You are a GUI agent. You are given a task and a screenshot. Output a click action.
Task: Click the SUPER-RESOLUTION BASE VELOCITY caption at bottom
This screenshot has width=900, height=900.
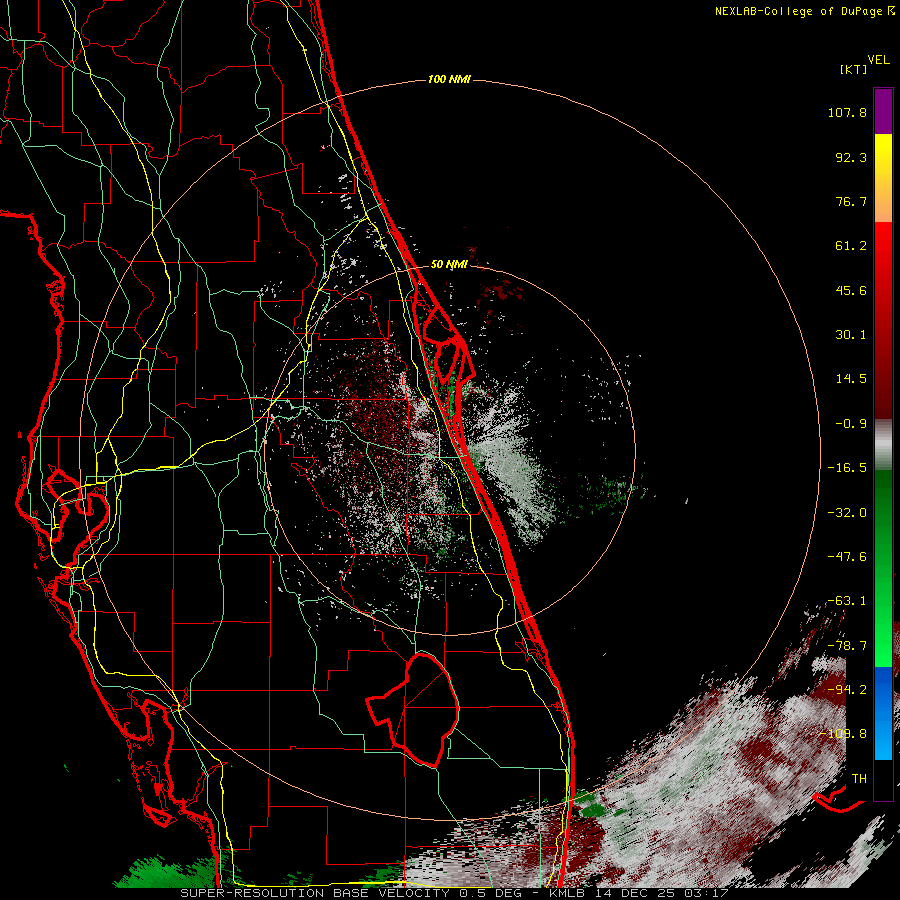pos(454,893)
